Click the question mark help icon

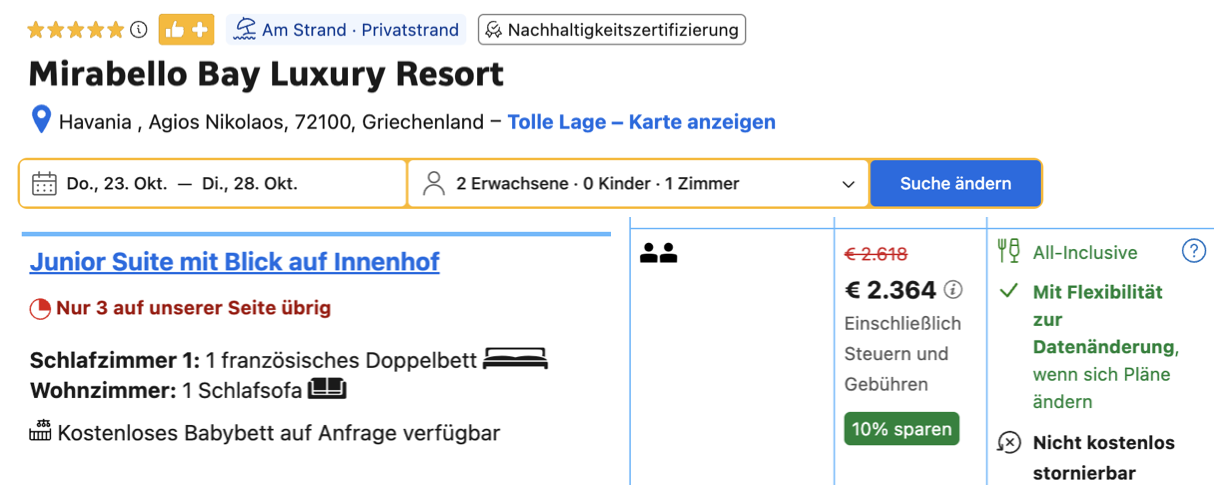coord(1194,251)
